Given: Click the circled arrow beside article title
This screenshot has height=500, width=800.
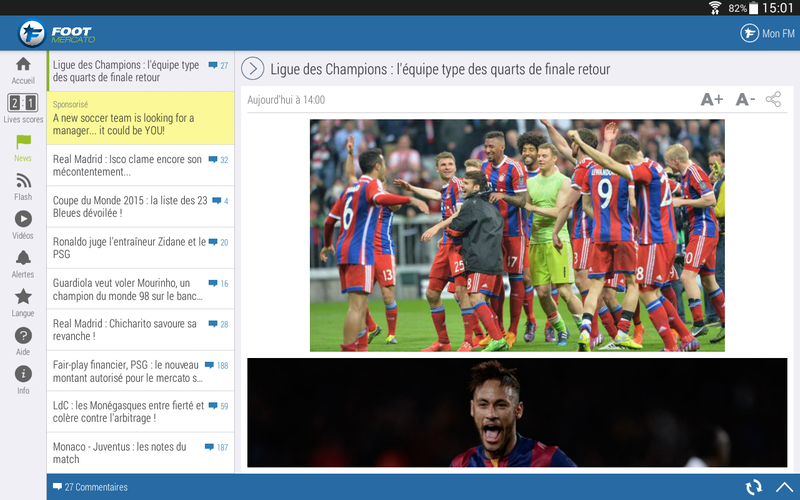Looking at the screenshot, I should (x=253, y=69).
